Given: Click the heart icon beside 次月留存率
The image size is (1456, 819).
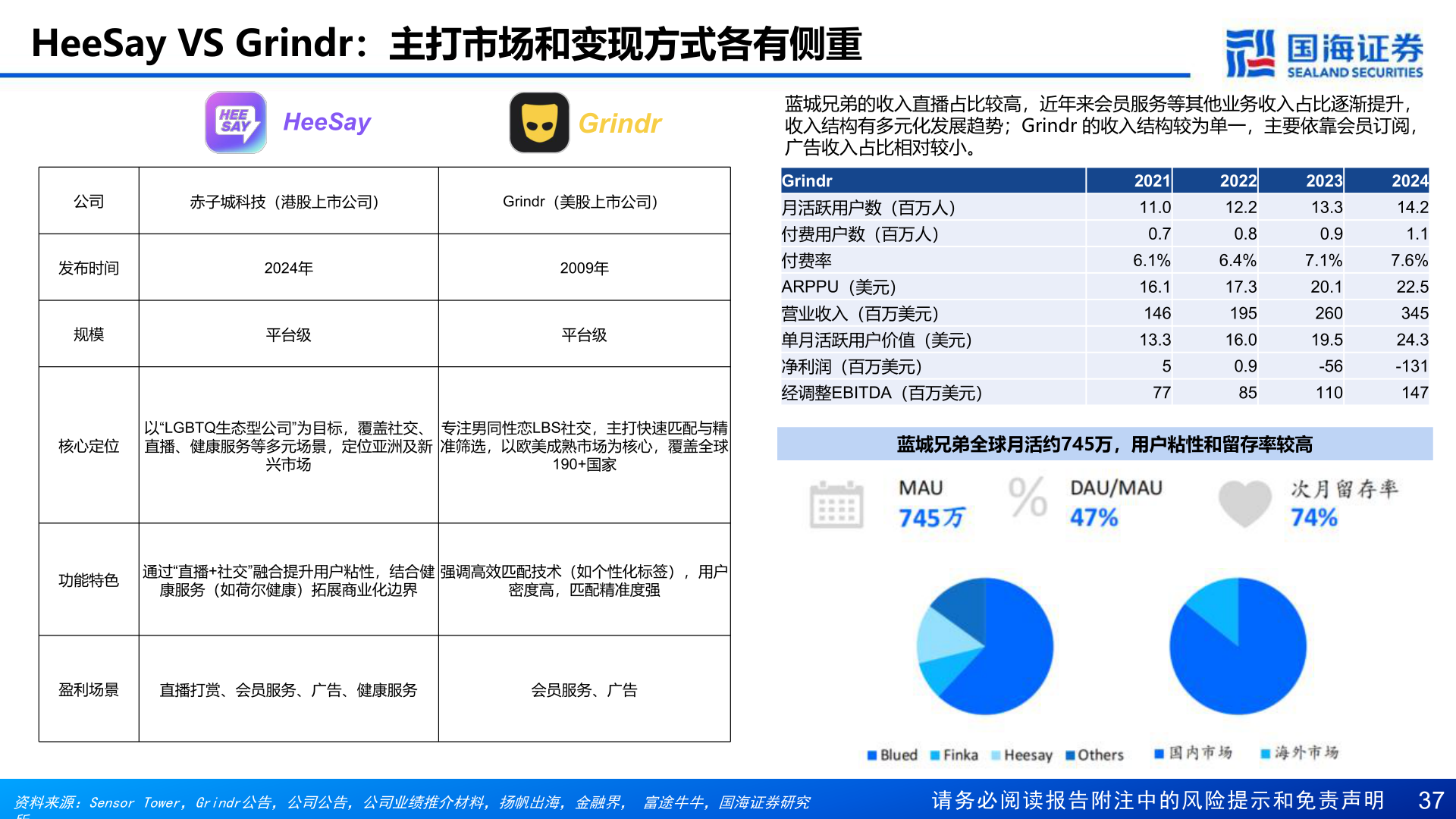Looking at the screenshot, I should 1244,504.
